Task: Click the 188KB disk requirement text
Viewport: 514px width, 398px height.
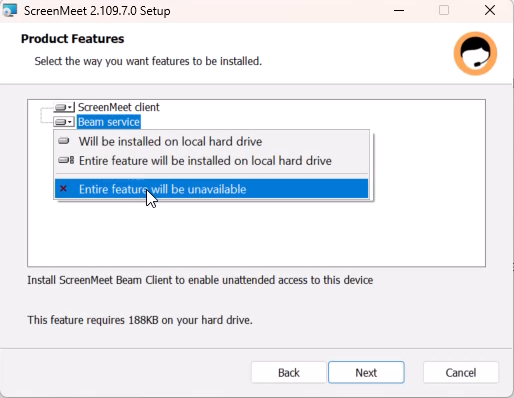Action: [x=140, y=320]
